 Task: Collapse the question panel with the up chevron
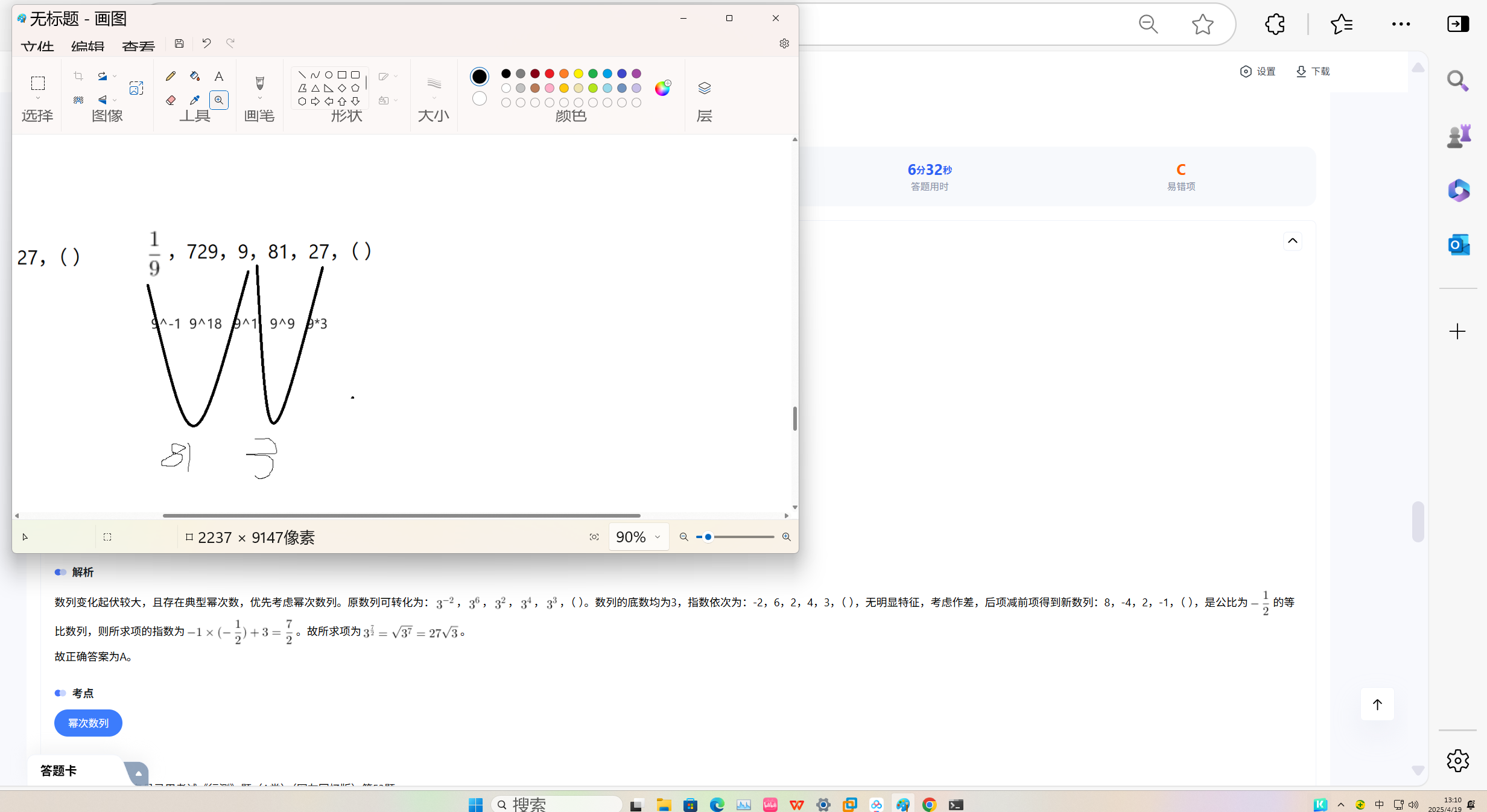(x=1292, y=241)
